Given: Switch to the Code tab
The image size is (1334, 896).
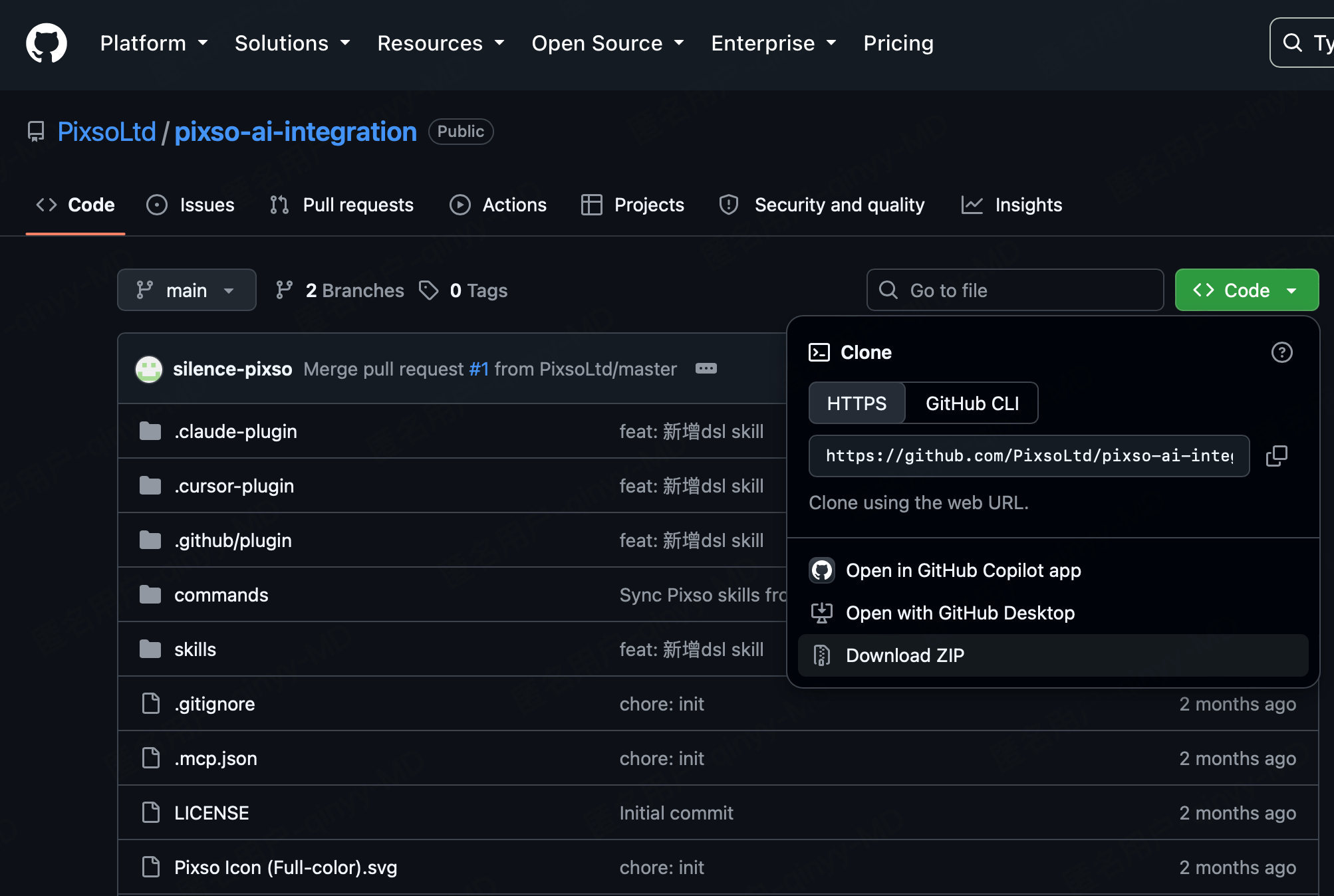Looking at the screenshot, I should click(x=75, y=205).
